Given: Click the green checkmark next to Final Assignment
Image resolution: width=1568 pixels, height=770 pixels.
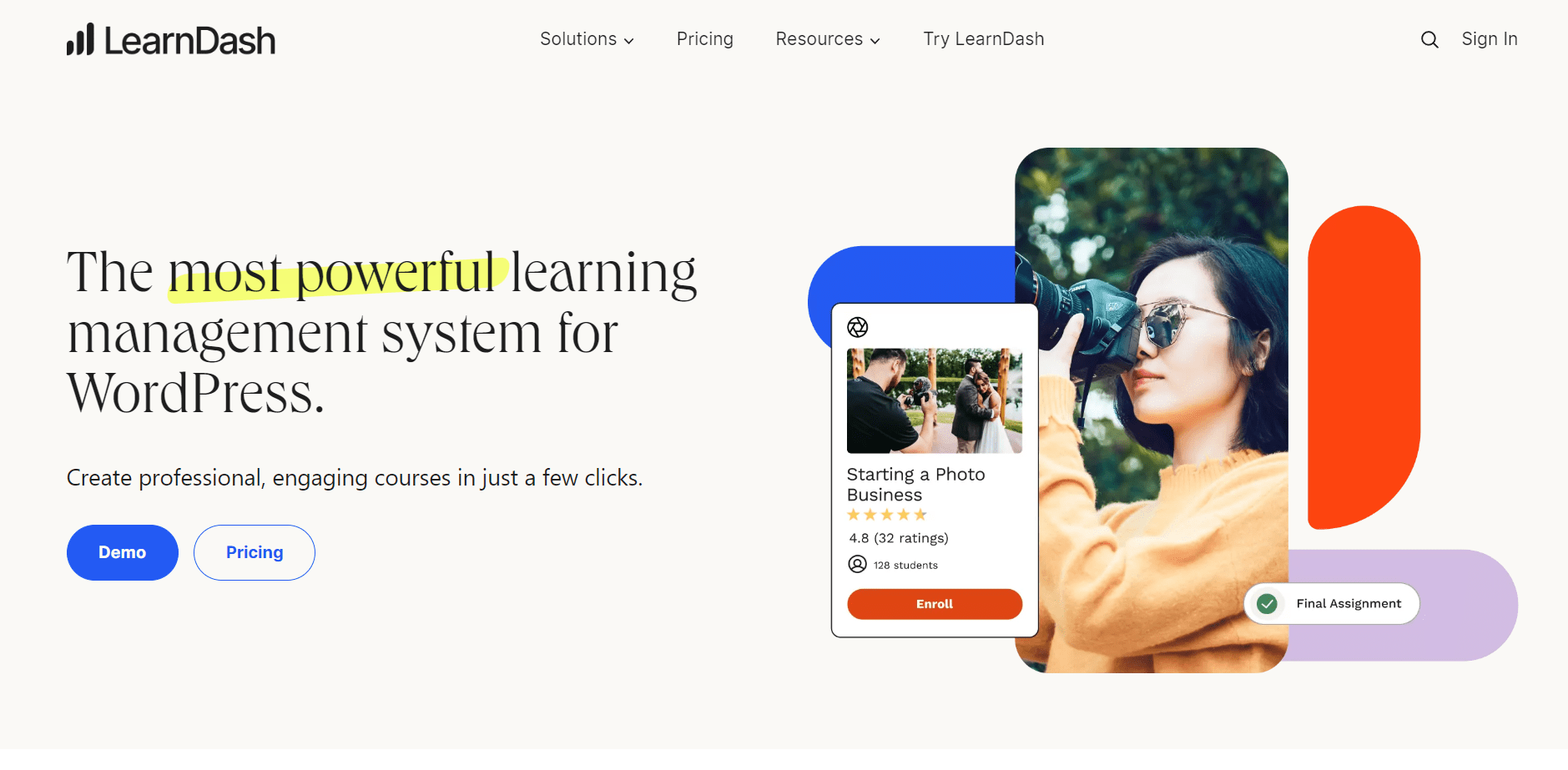Looking at the screenshot, I should pyautogui.click(x=1267, y=603).
